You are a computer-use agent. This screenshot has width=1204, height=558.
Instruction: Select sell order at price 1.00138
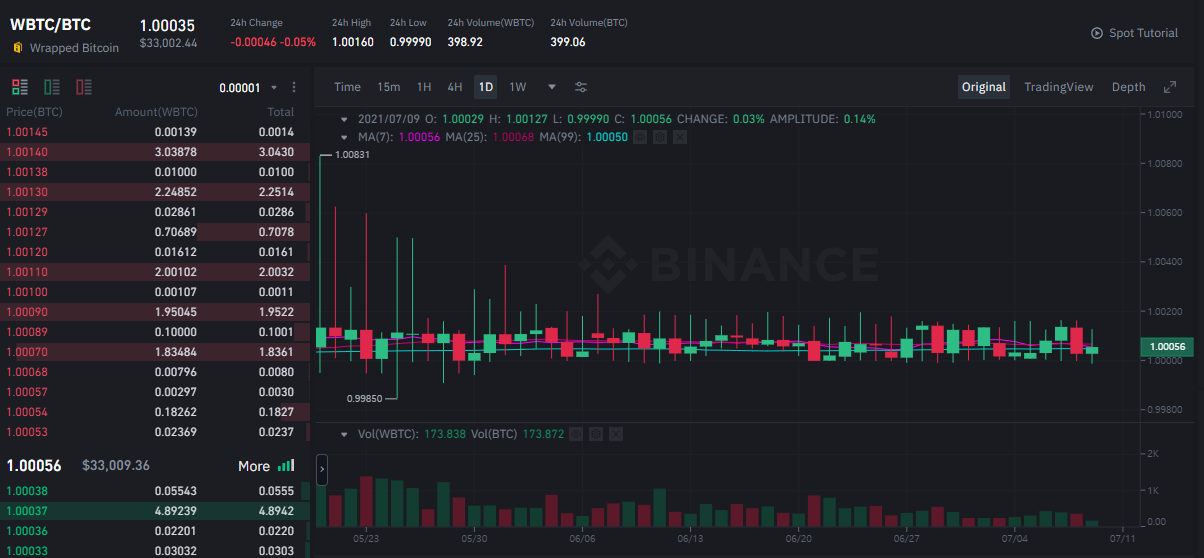pyautogui.click(x=155, y=172)
